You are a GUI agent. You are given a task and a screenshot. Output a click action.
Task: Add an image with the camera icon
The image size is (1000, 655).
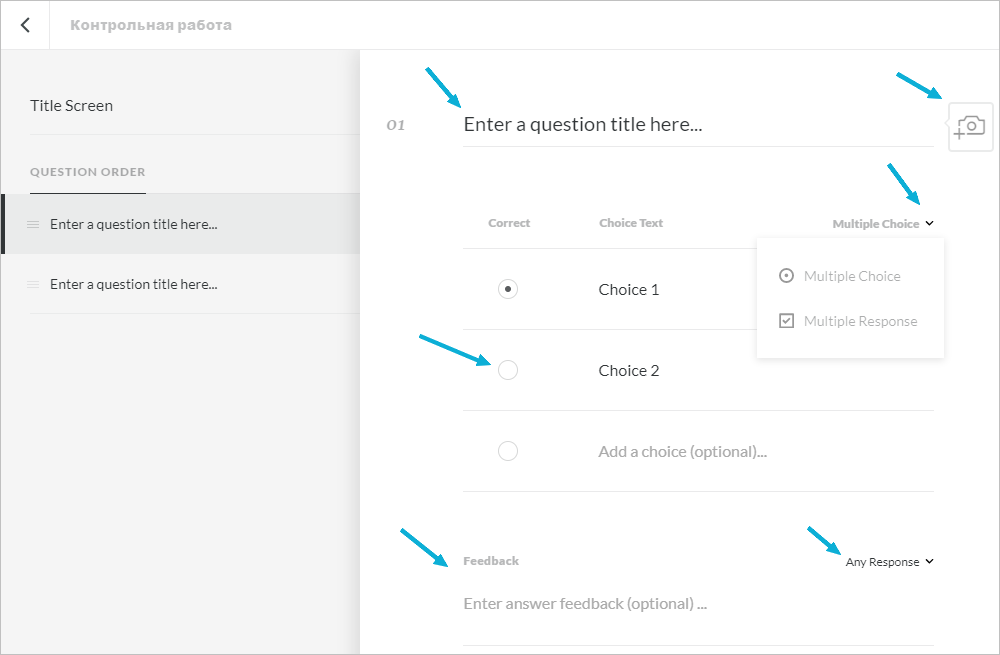coord(970,127)
